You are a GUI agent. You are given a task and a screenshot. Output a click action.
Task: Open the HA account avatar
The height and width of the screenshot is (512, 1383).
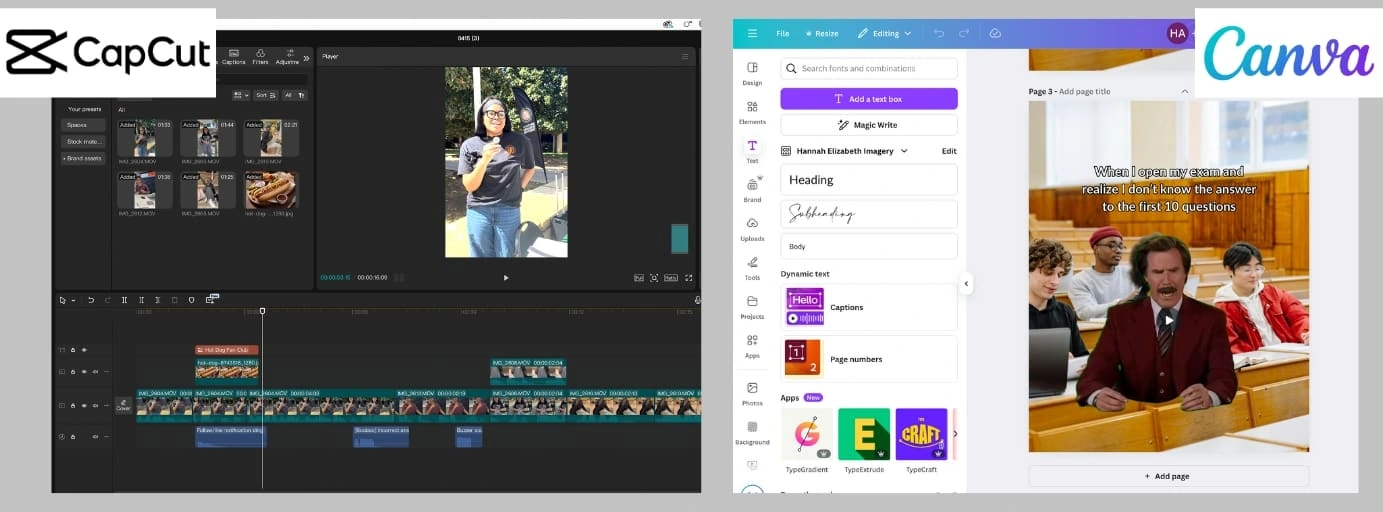(1177, 33)
